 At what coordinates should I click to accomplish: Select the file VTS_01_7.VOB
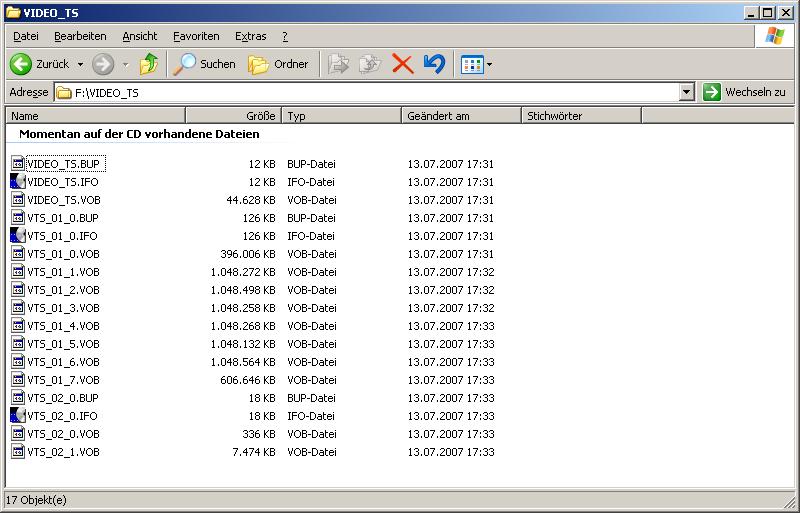coord(63,380)
